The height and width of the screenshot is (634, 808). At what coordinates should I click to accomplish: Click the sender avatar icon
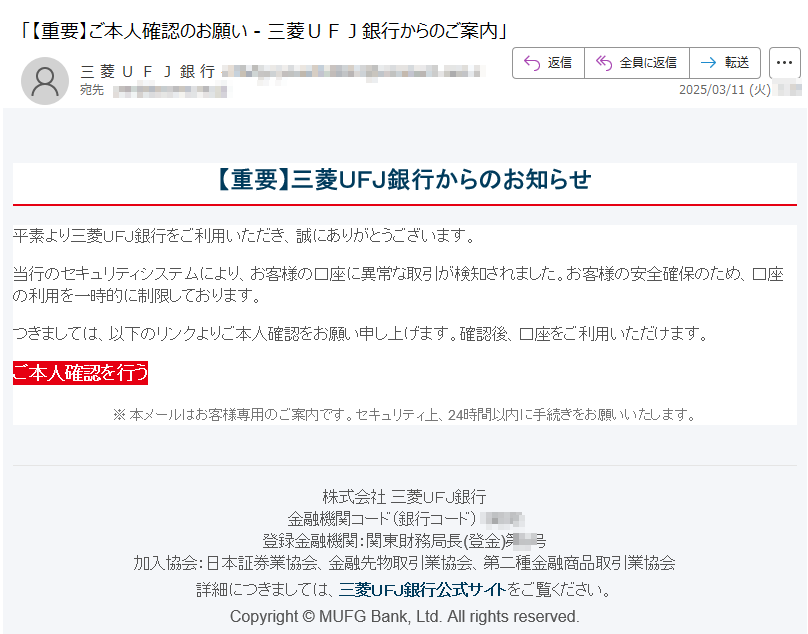[45, 81]
